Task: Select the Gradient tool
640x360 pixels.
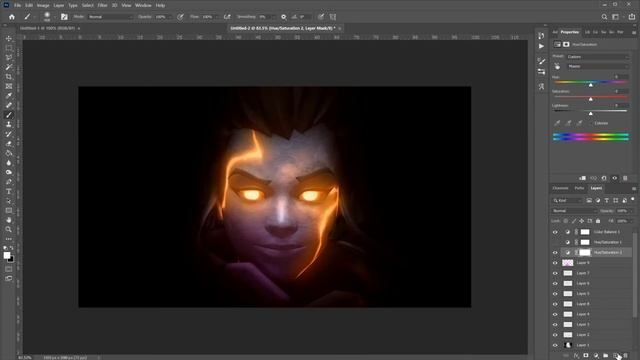Action: point(9,153)
